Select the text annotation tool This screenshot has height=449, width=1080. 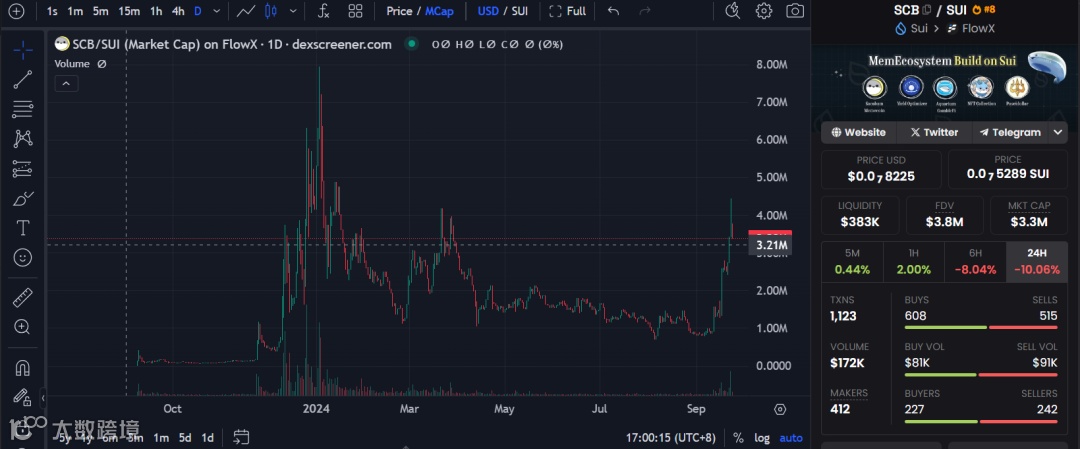click(23, 228)
